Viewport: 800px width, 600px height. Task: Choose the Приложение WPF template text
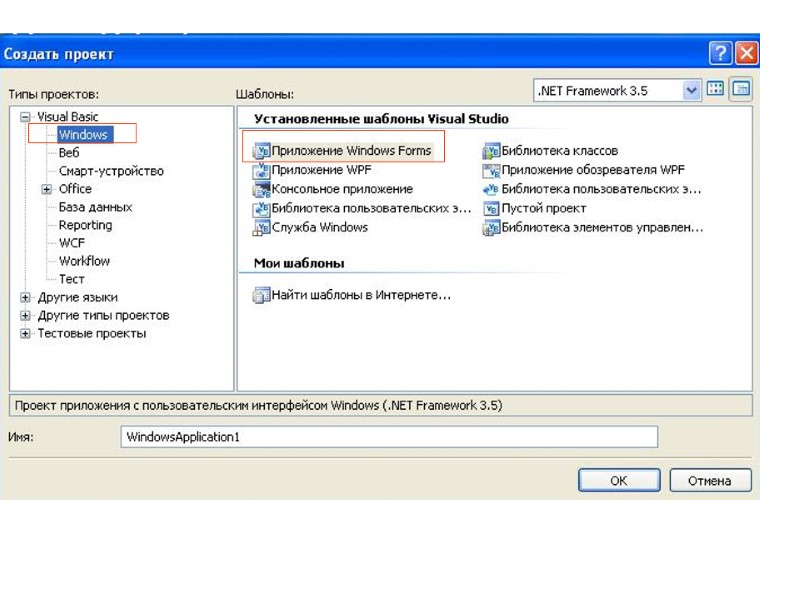coord(321,170)
